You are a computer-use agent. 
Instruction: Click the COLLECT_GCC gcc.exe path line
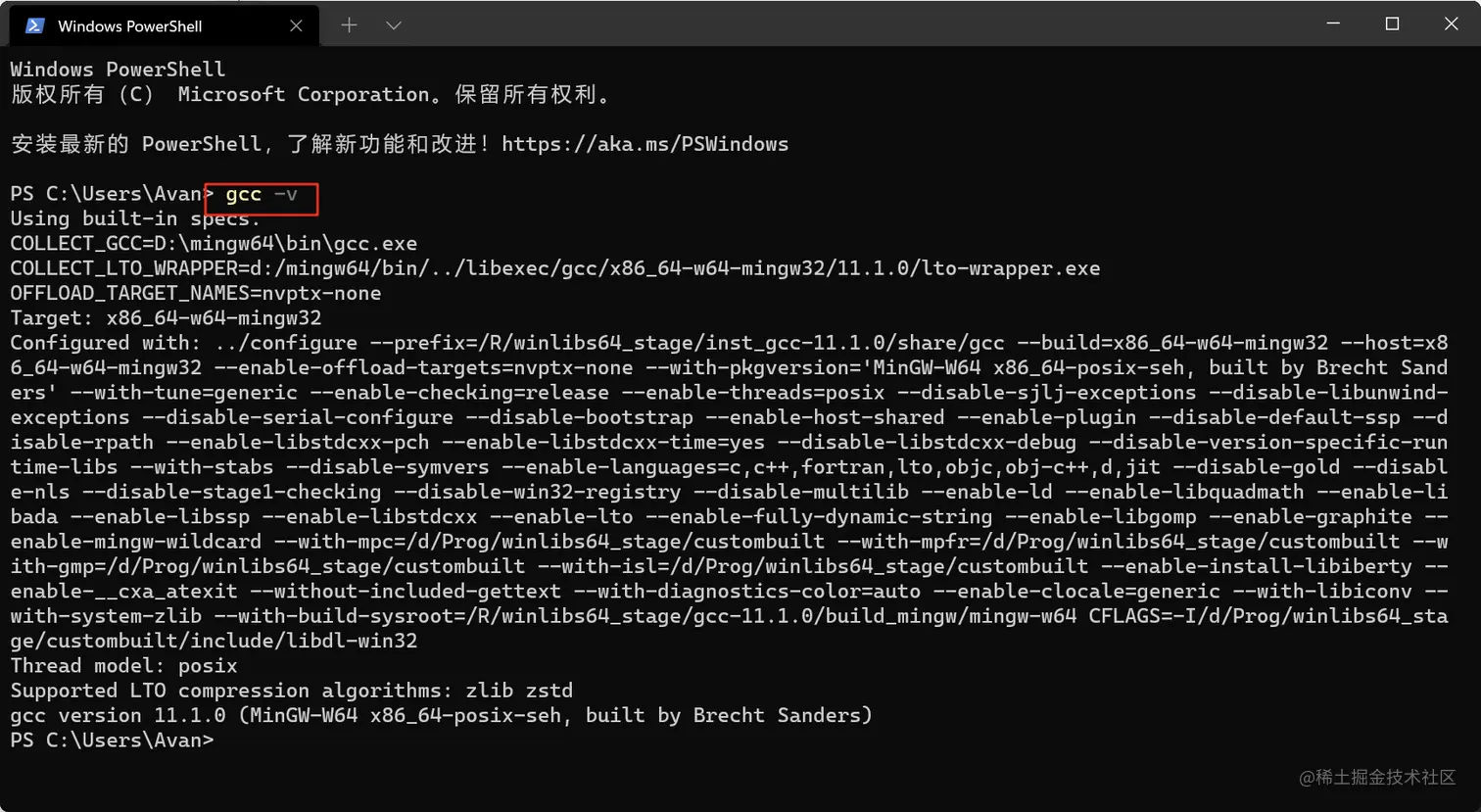214,244
